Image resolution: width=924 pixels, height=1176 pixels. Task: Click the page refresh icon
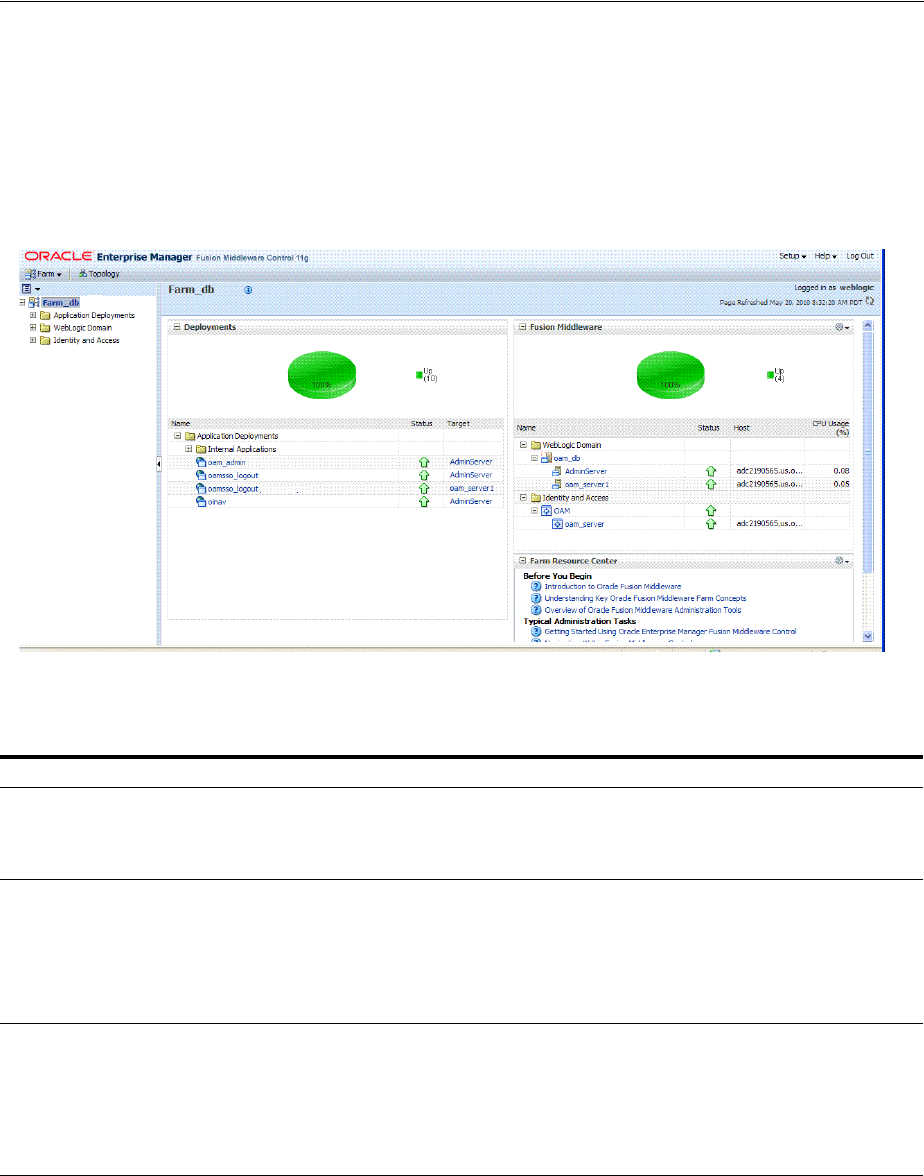870,301
